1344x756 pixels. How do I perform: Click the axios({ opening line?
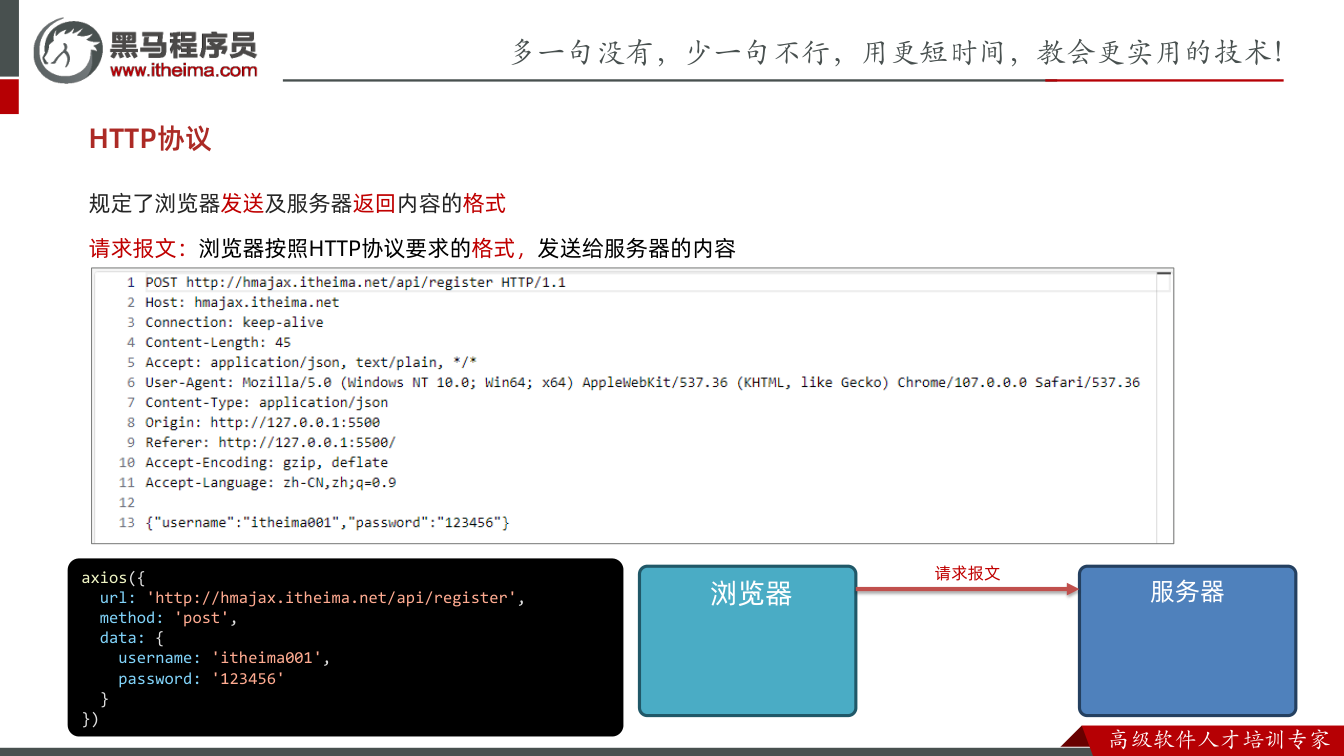click(x=113, y=578)
